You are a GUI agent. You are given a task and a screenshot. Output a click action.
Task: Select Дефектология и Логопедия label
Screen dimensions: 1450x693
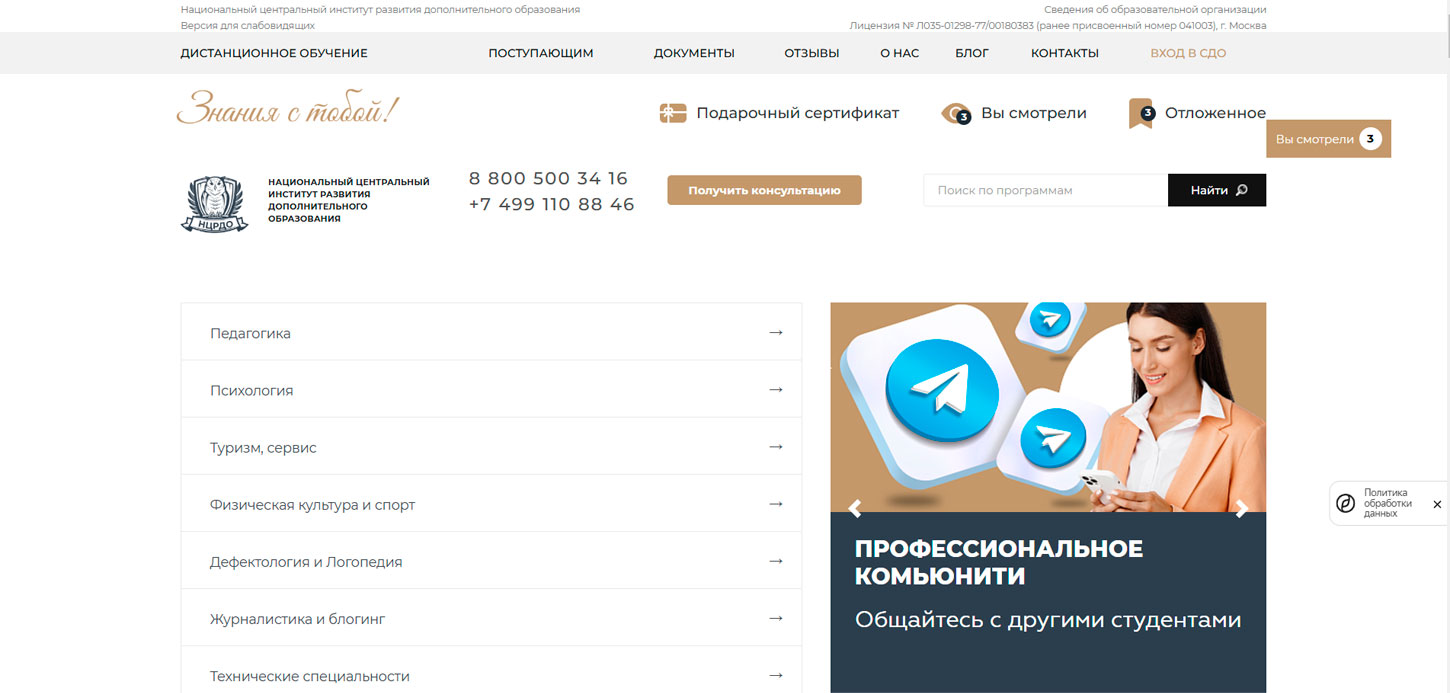coord(306,562)
